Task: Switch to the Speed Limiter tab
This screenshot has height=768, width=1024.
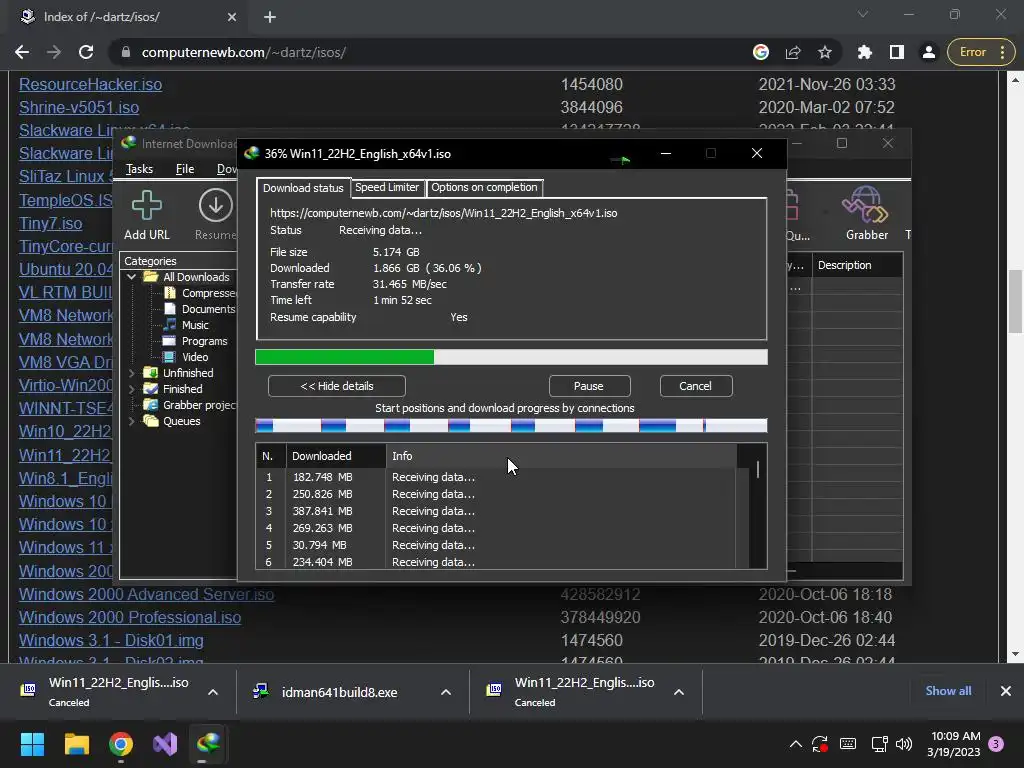Action: 387,187
